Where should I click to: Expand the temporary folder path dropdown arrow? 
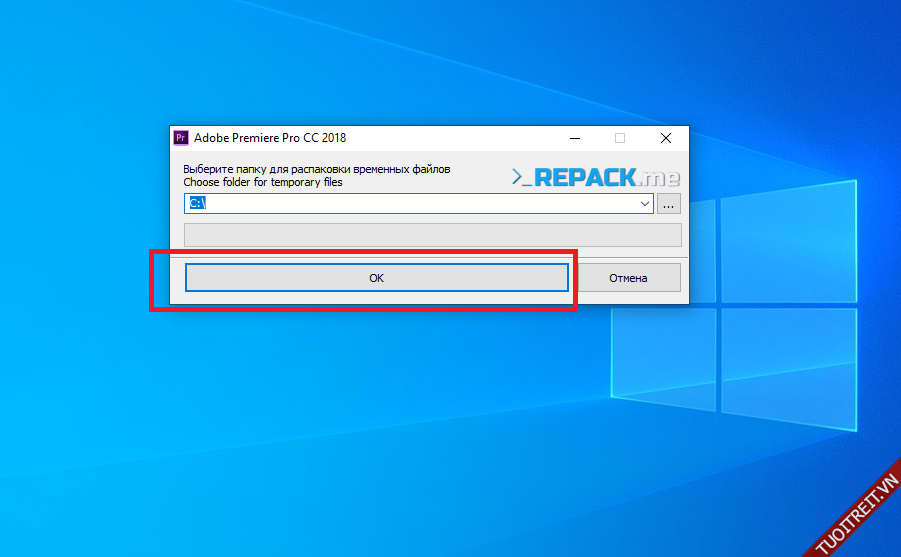(x=645, y=204)
